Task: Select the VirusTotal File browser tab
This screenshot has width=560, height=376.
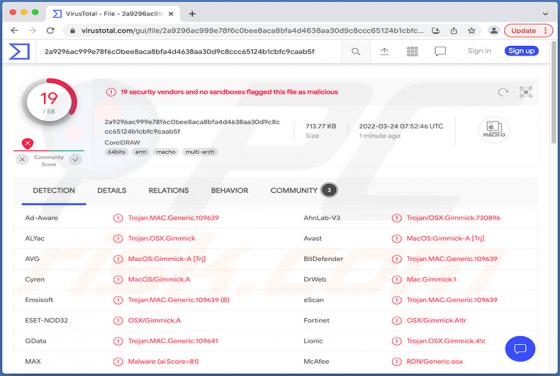Action: tap(113, 14)
